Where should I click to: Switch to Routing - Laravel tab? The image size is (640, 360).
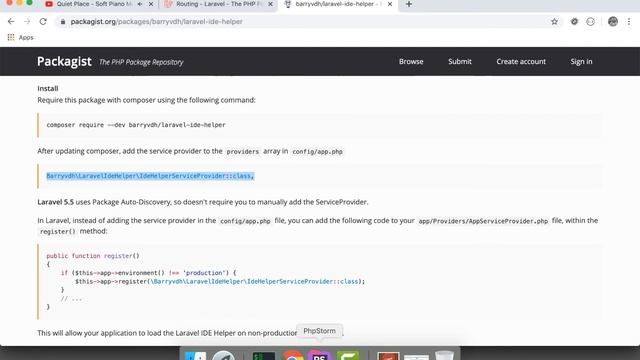(x=219, y=4)
